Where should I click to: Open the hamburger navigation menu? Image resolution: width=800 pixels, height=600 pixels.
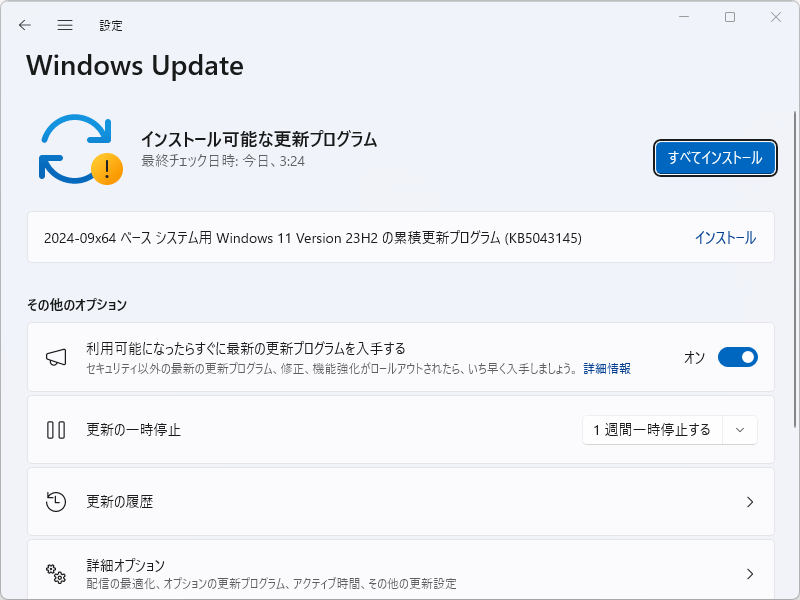65,25
